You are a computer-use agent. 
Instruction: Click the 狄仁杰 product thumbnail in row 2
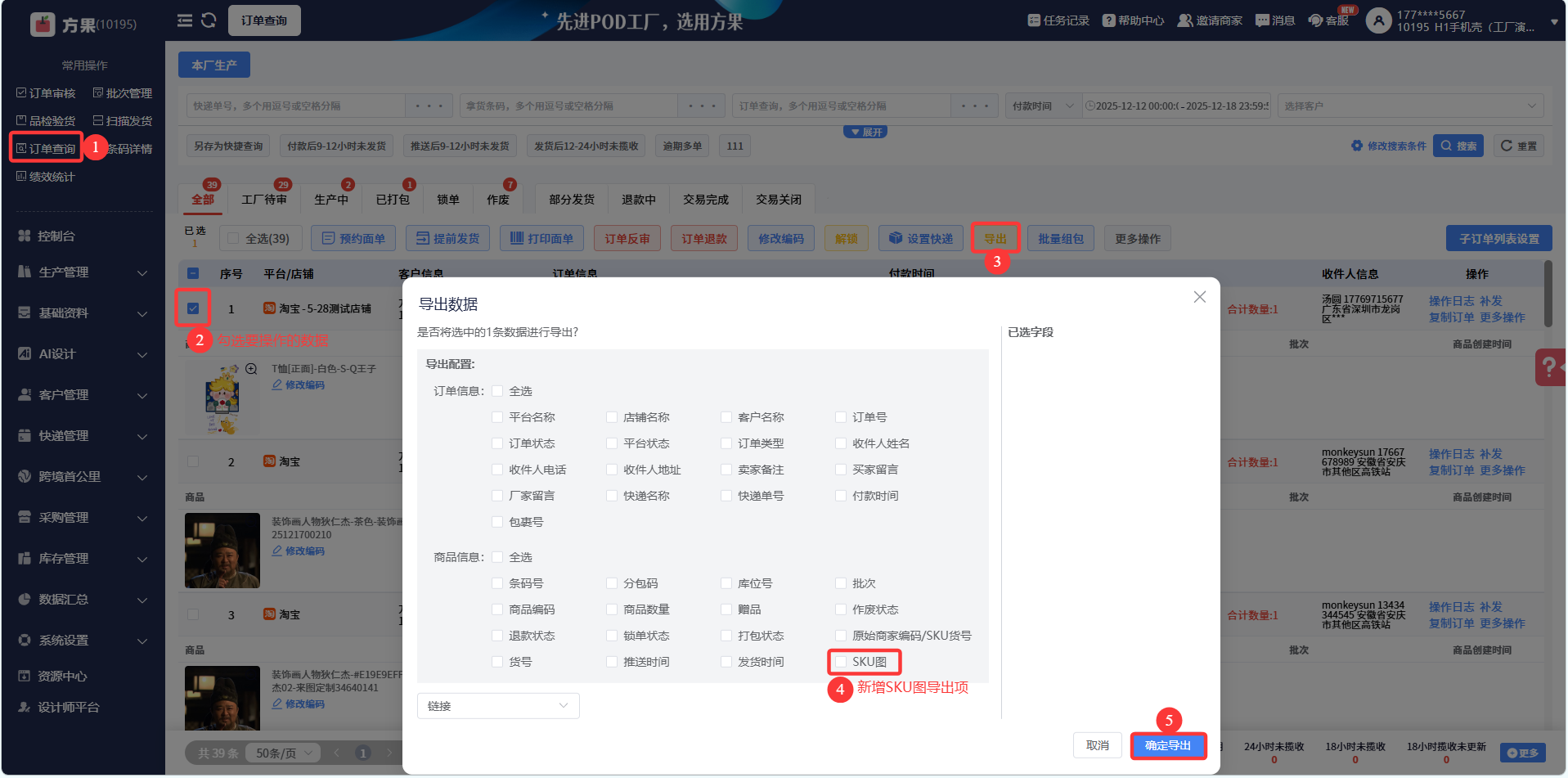[x=222, y=551]
